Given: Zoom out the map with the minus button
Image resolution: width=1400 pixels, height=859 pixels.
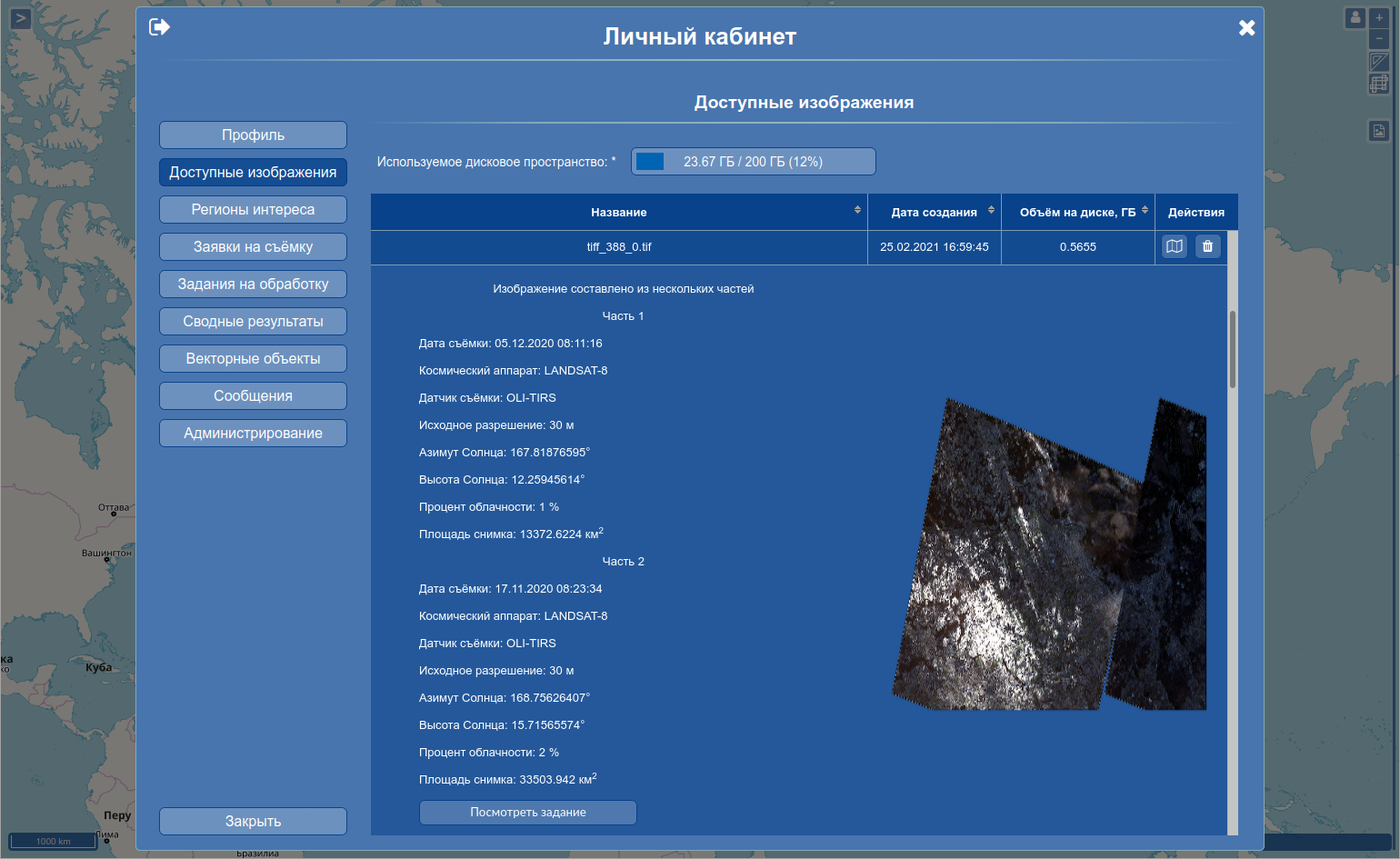Looking at the screenshot, I should [1379, 39].
